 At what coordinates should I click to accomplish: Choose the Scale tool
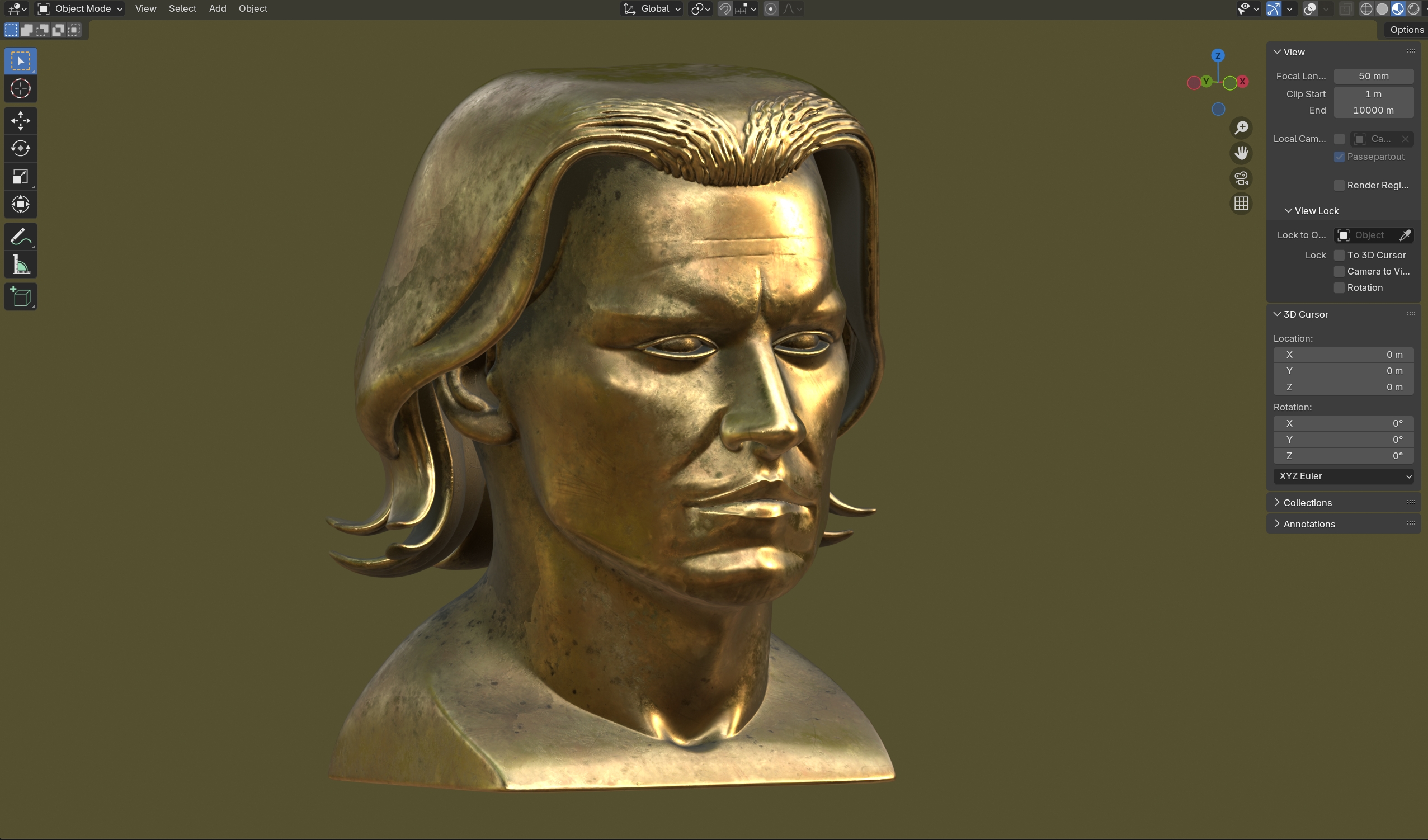coord(20,177)
